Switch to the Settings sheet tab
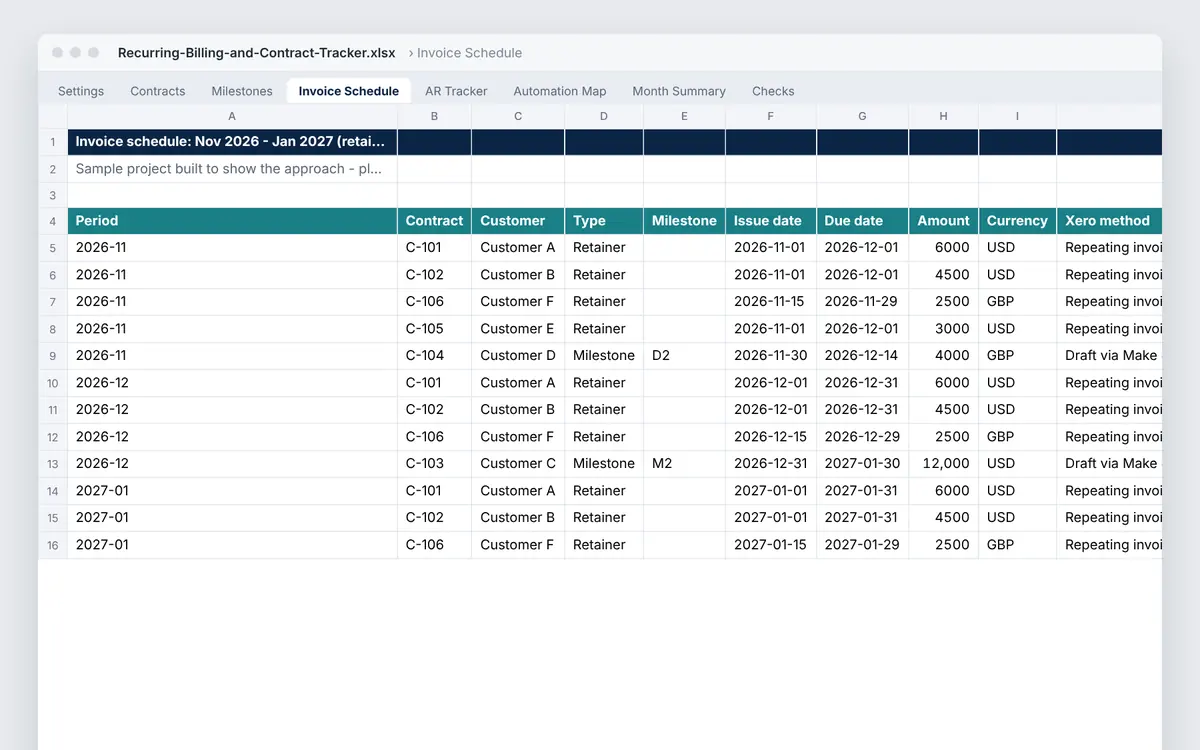 pyautogui.click(x=81, y=91)
